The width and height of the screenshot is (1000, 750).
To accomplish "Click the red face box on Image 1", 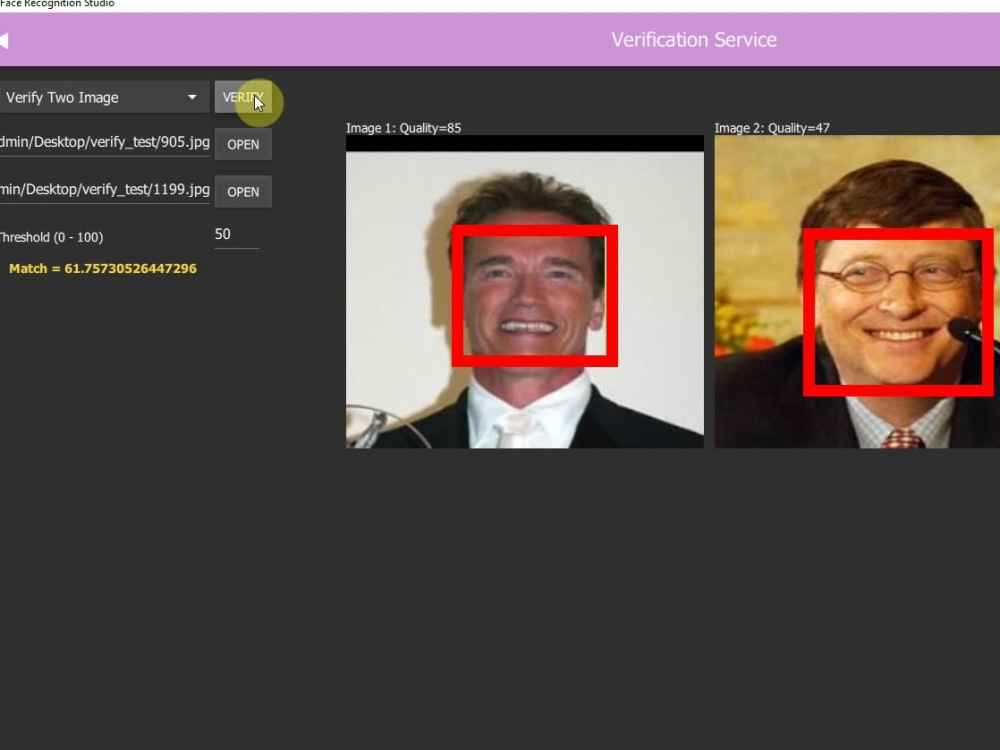I will 536,293.
